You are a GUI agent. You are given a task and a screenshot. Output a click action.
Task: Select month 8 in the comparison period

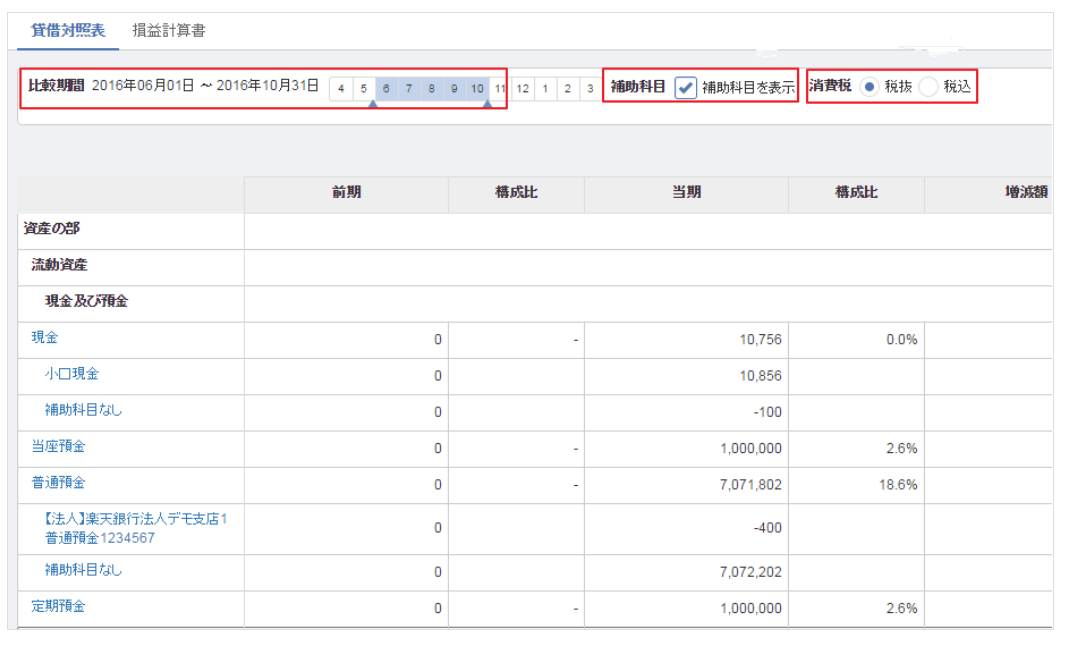(x=432, y=89)
